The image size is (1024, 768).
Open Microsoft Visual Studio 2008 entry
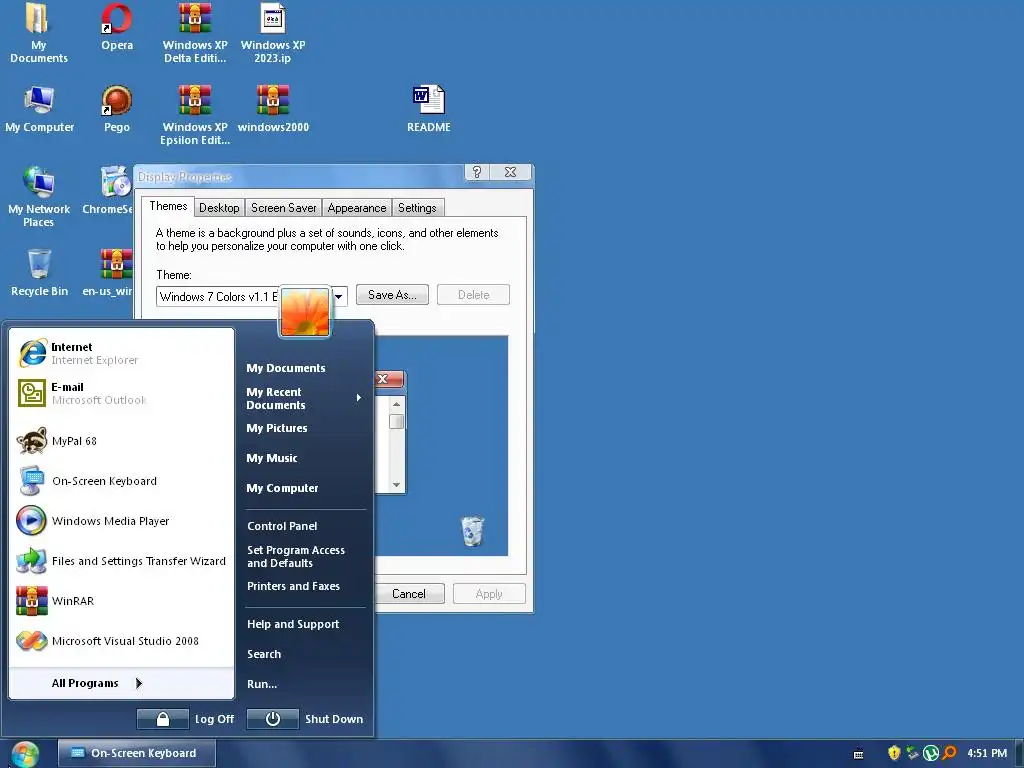point(121,641)
